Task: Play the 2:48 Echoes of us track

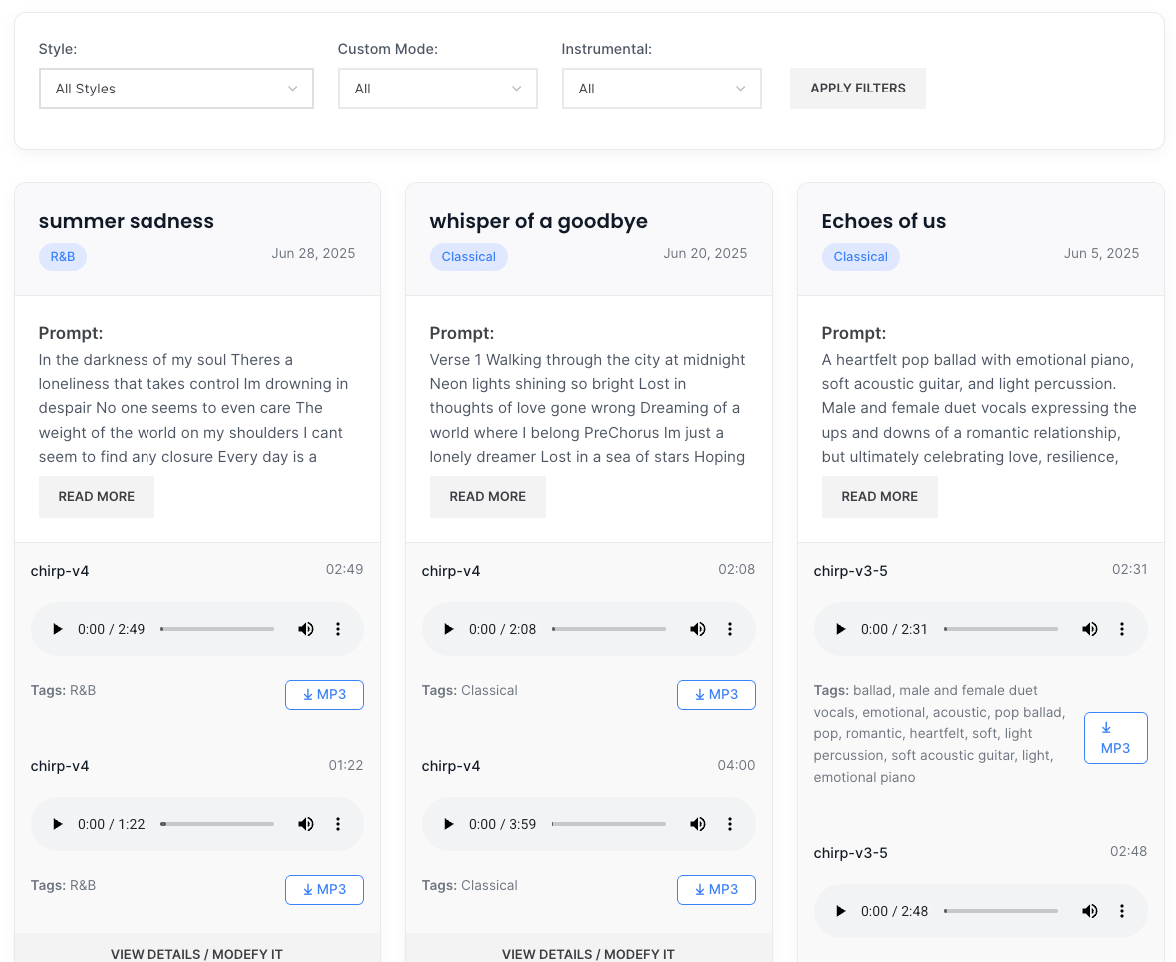Action: click(841, 911)
